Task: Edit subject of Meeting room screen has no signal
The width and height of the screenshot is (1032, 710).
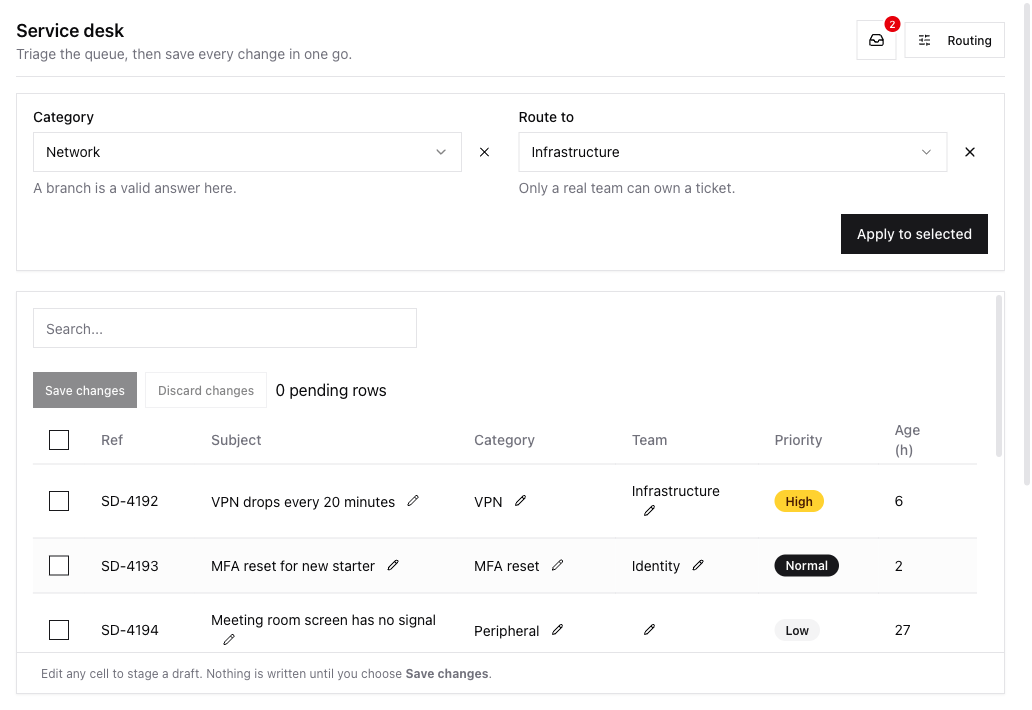Action: point(228,640)
